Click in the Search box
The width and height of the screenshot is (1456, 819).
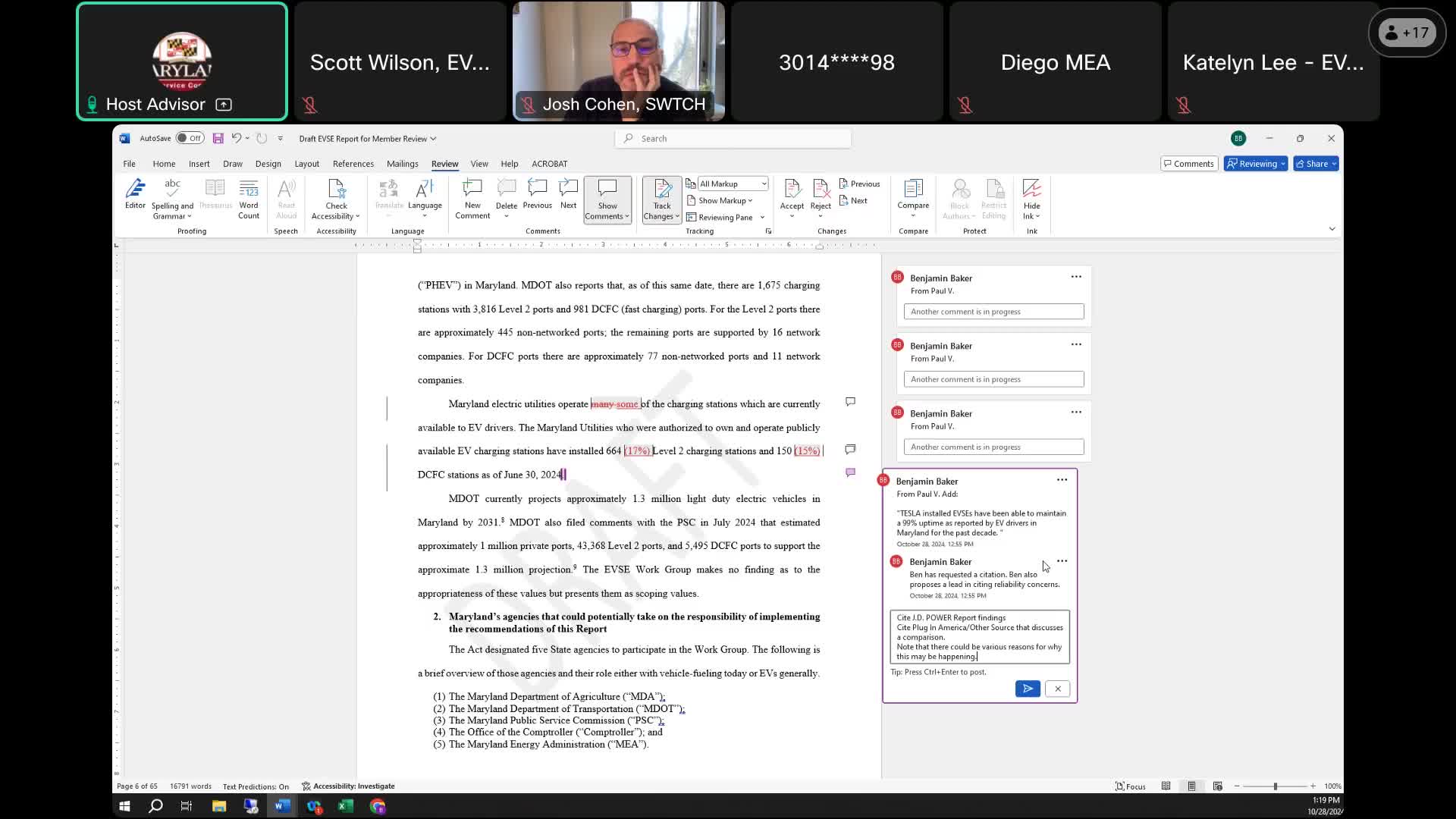[733, 138]
